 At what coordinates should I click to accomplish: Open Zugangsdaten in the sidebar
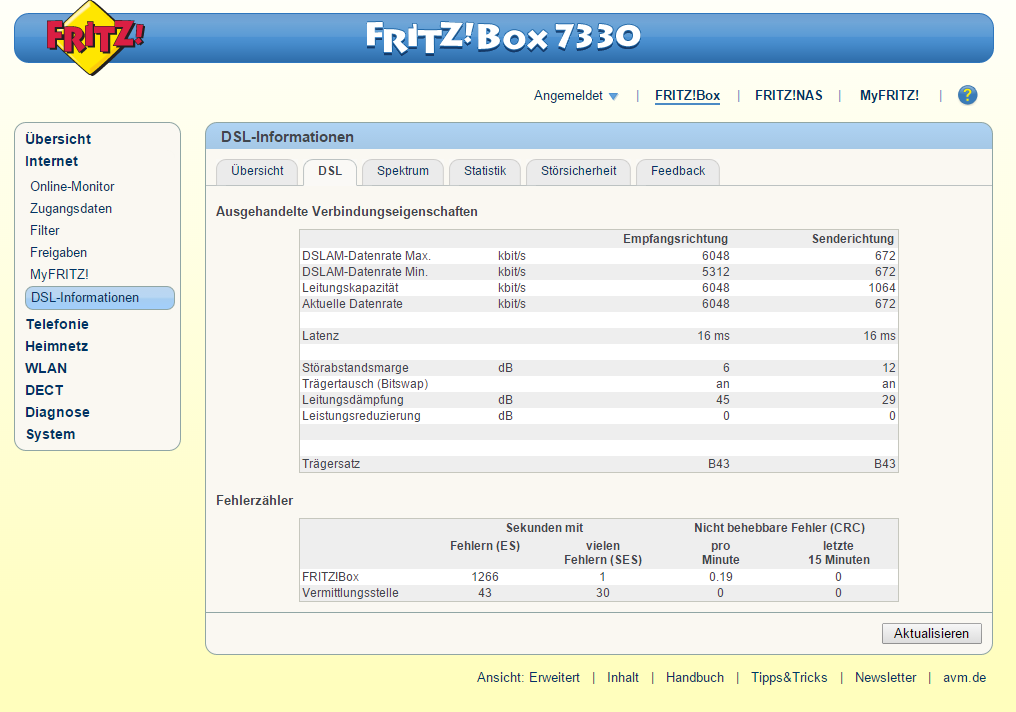coord(71,209)
